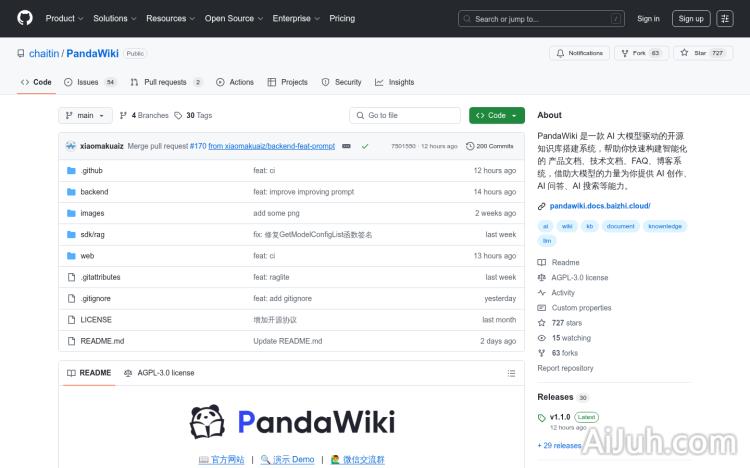Open the images folder
This screenshot has width=750, height=468.
(x=92, y=213)
